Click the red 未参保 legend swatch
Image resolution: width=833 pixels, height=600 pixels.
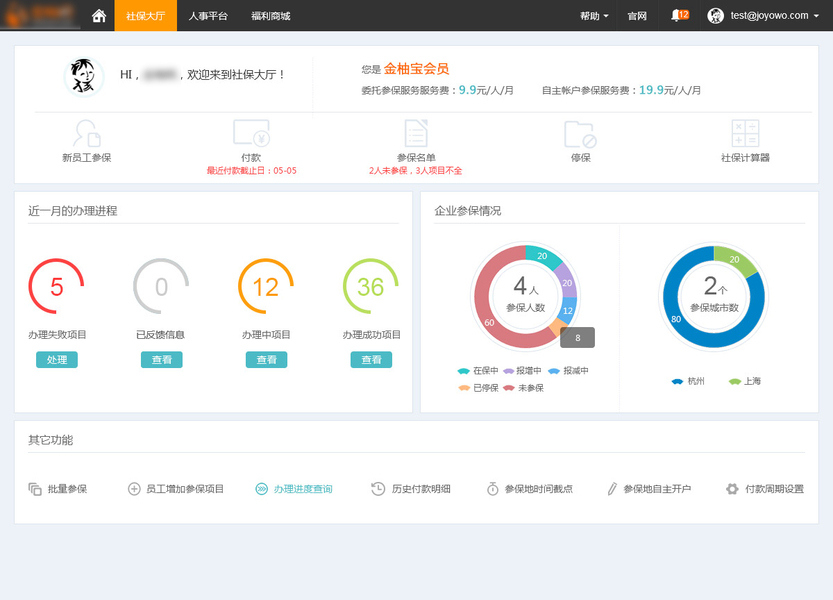(x=509, y=388)
